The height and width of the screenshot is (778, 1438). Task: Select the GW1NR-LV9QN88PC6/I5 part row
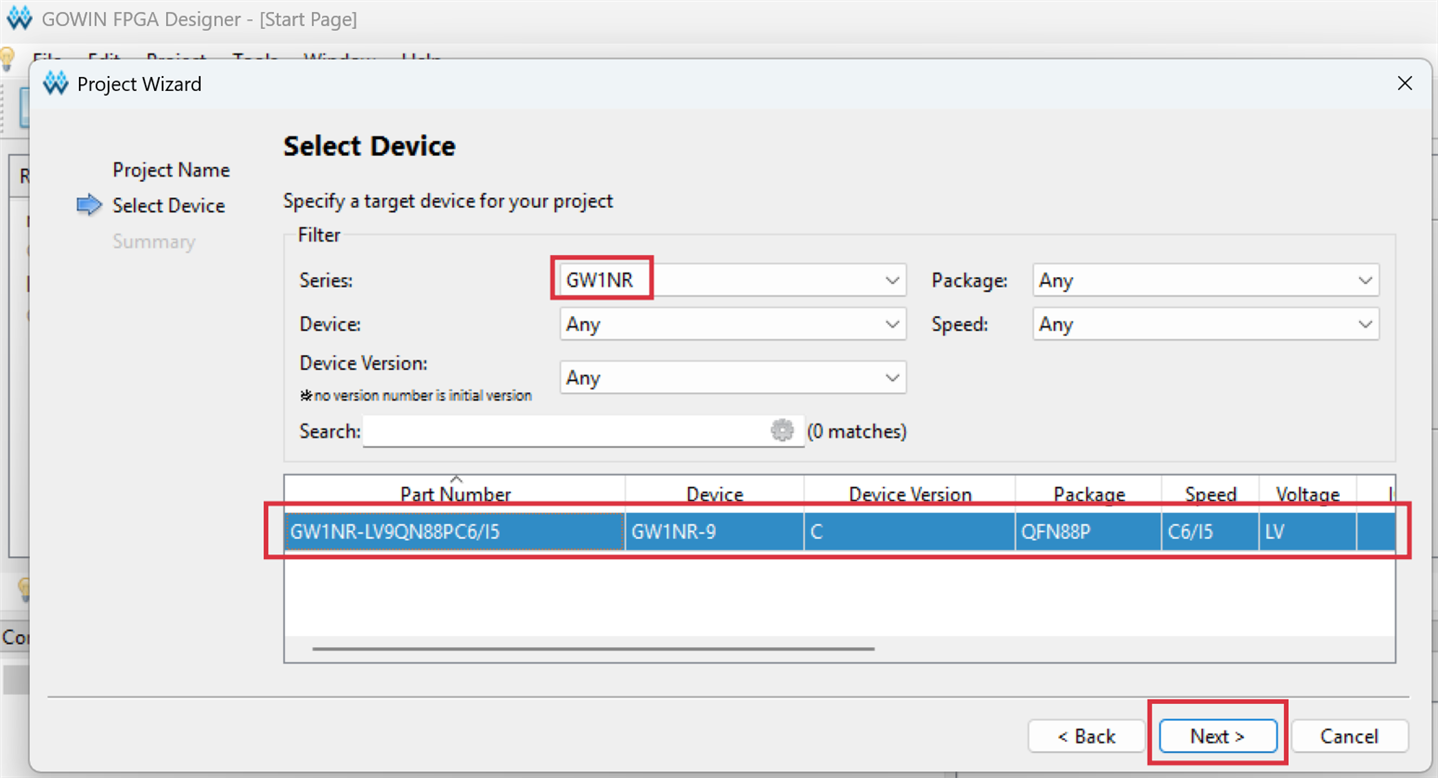coord(840,532)
